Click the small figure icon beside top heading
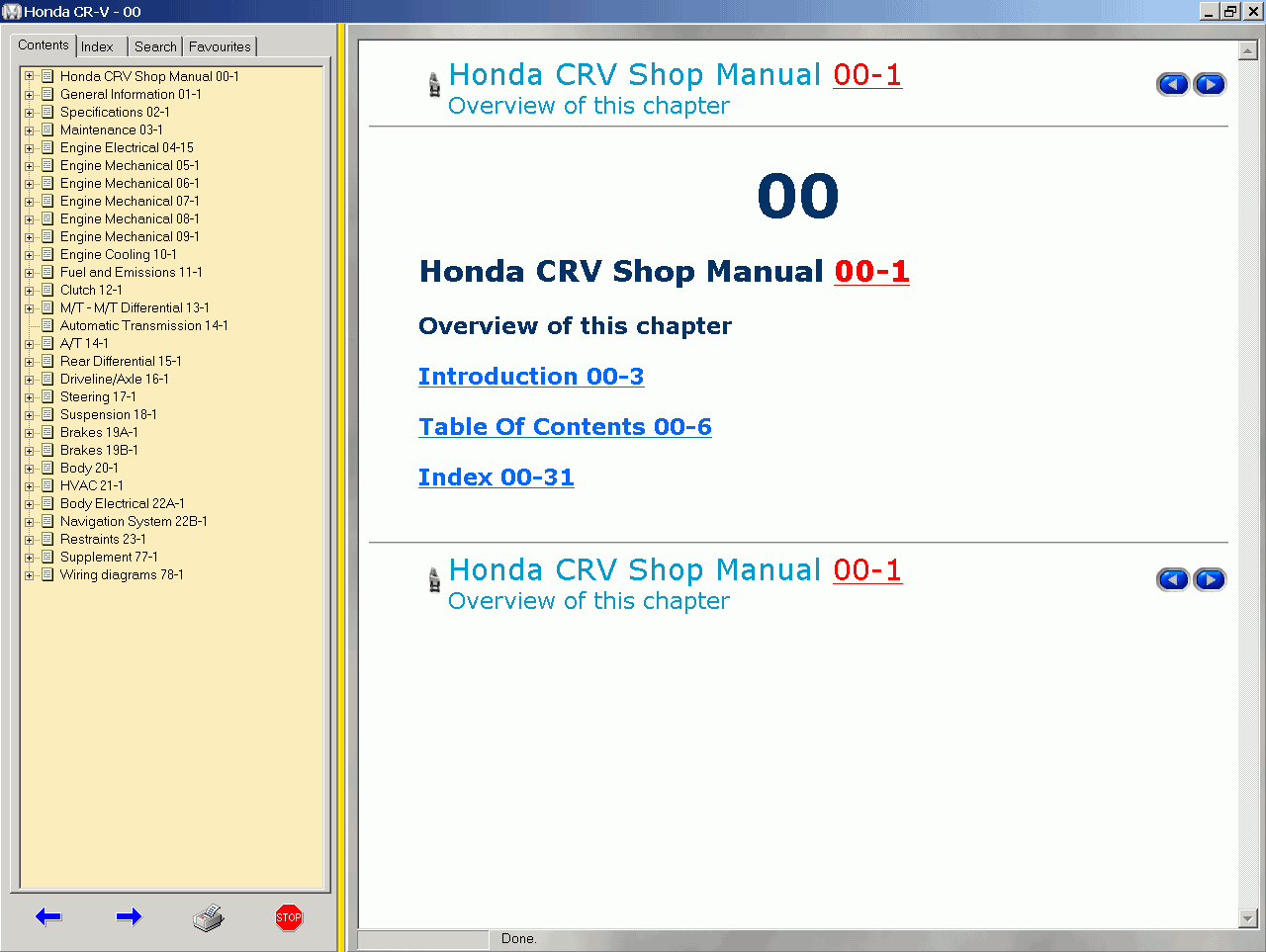The height and width of the screenshot is (952, 1266). click(434, 86)
